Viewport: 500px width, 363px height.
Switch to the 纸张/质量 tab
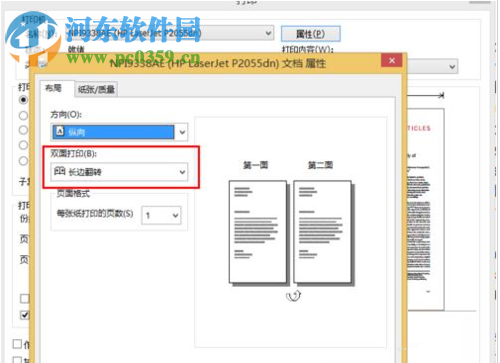[x=96, y=89]
